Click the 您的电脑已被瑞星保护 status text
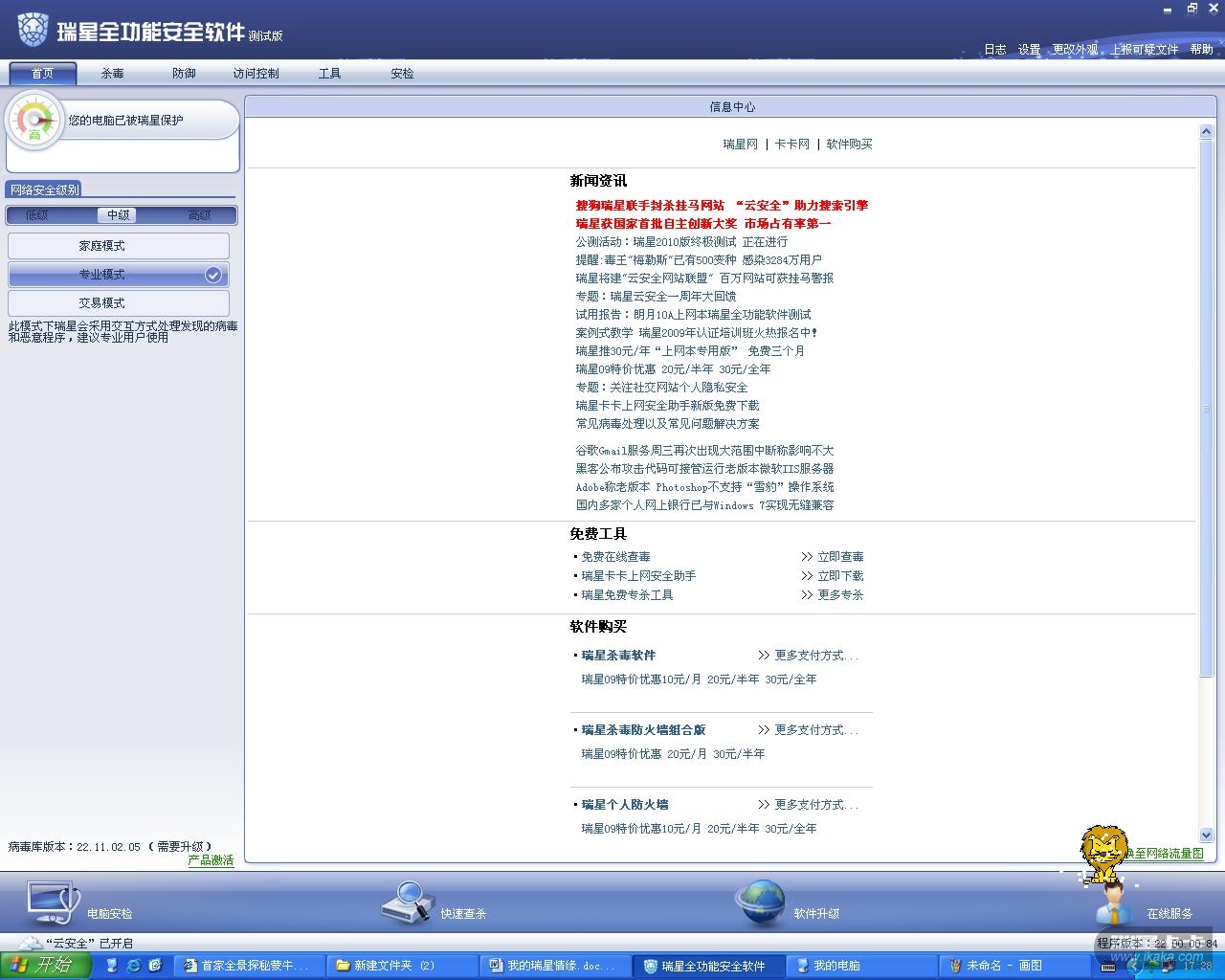1225x980 pixels. tap(125, 121)
